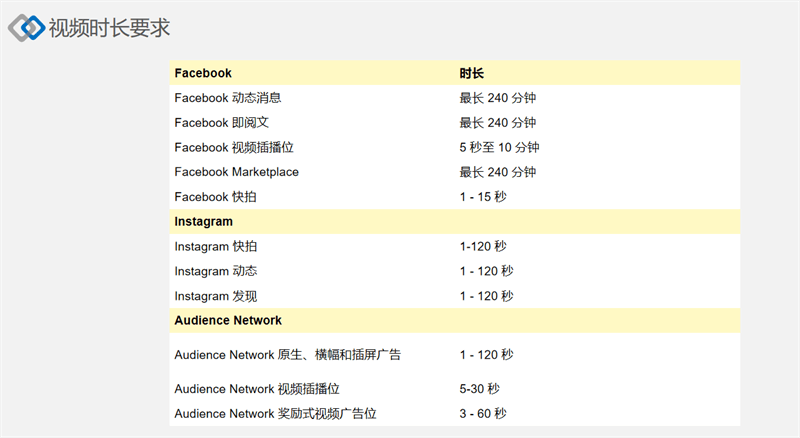Image resolution: width=800 pixels, height=438 pixels.
Task: Select Audience Network 奖励式视频广告位 row label
Action: pyautogui.click(x=276, y=413)
